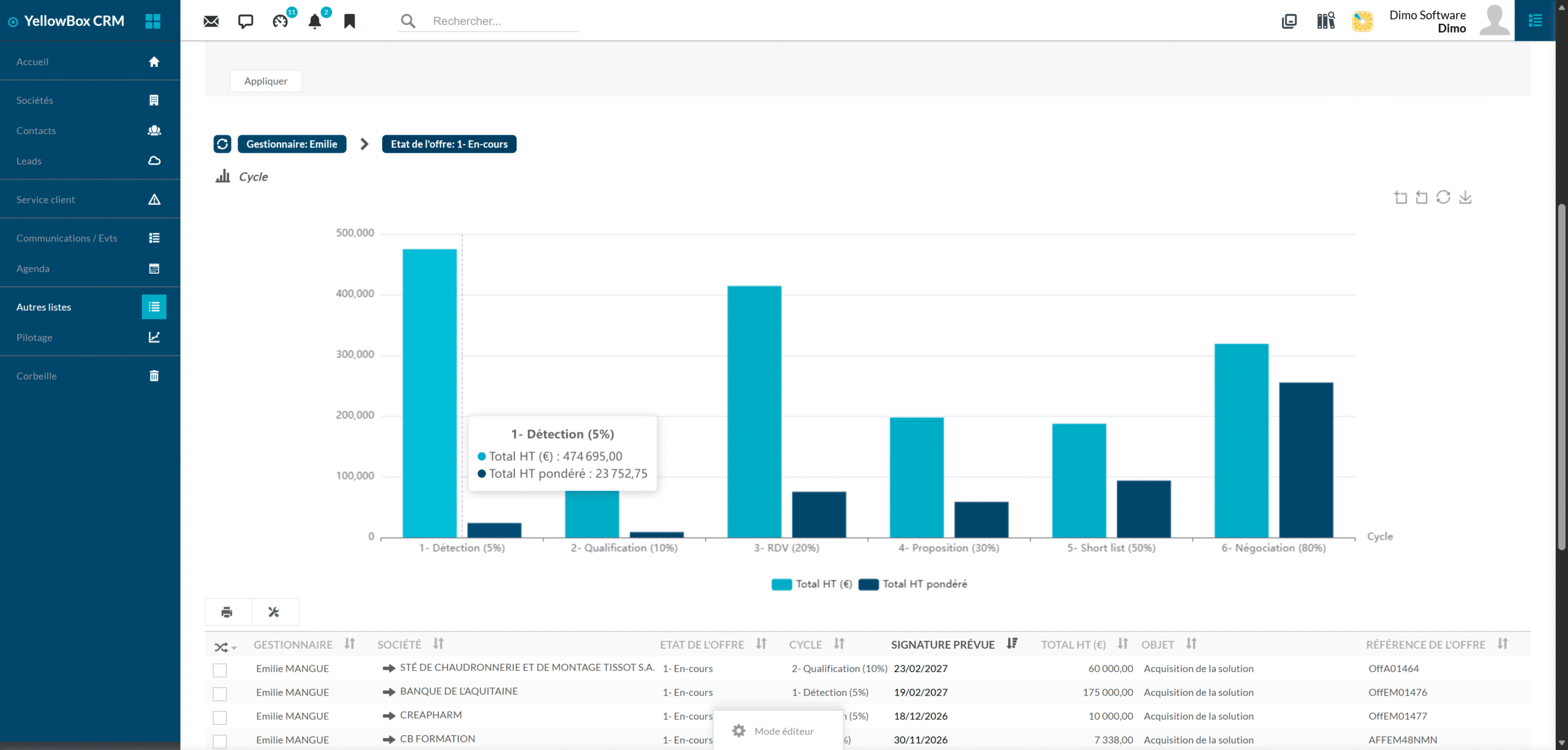Click the 1- Détection Total HT bar

(429, 393)
